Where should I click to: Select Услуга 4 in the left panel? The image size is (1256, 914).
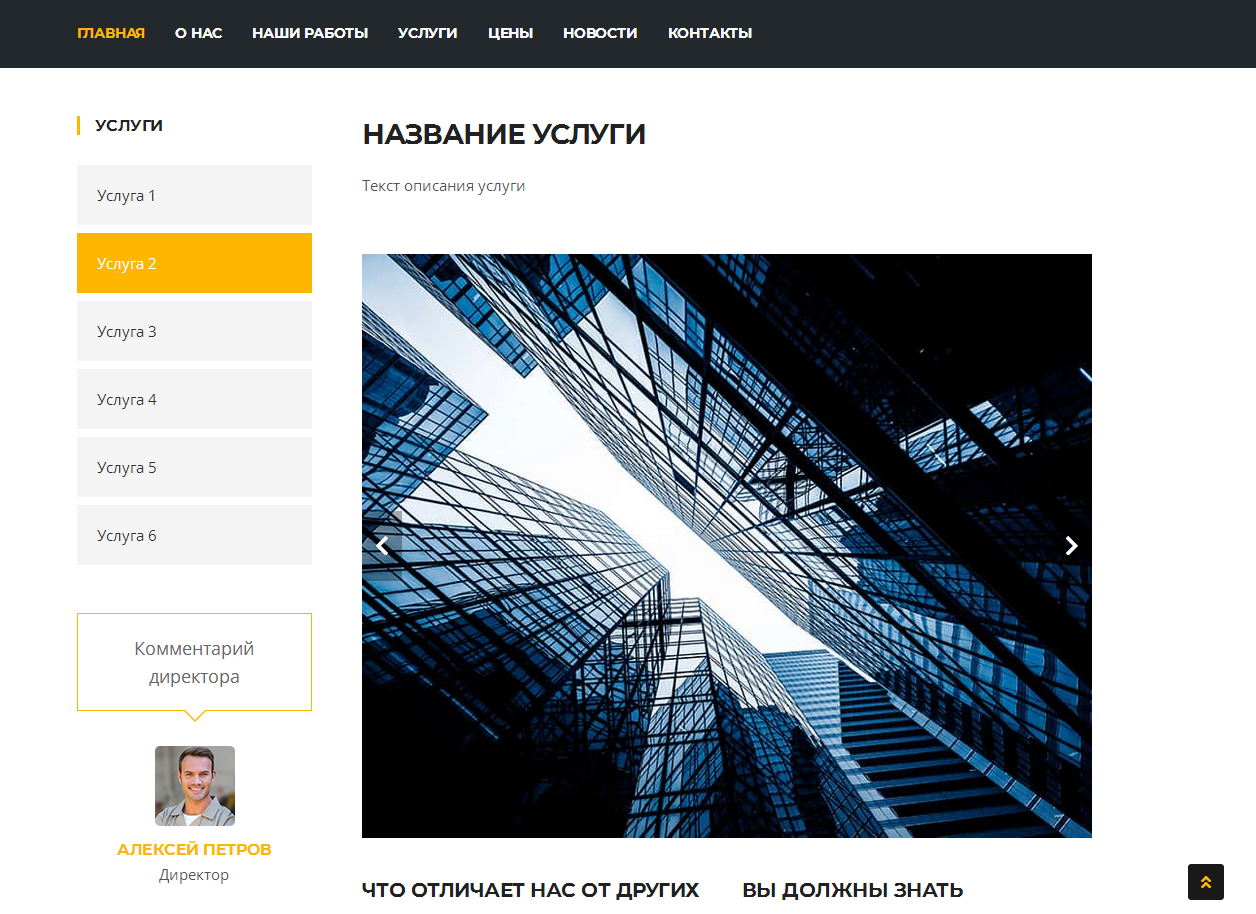click(194, 399)
